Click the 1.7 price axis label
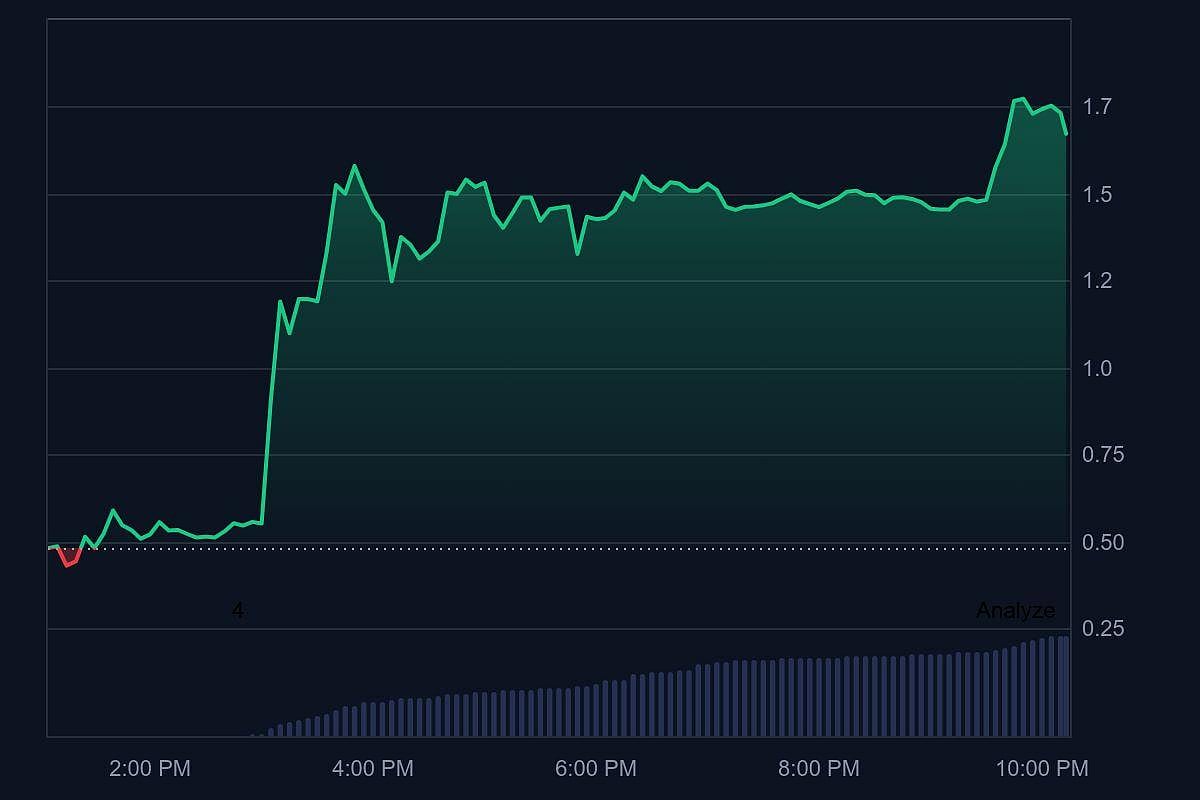Screen dimensions: 1200x800 click(1098, 104)
